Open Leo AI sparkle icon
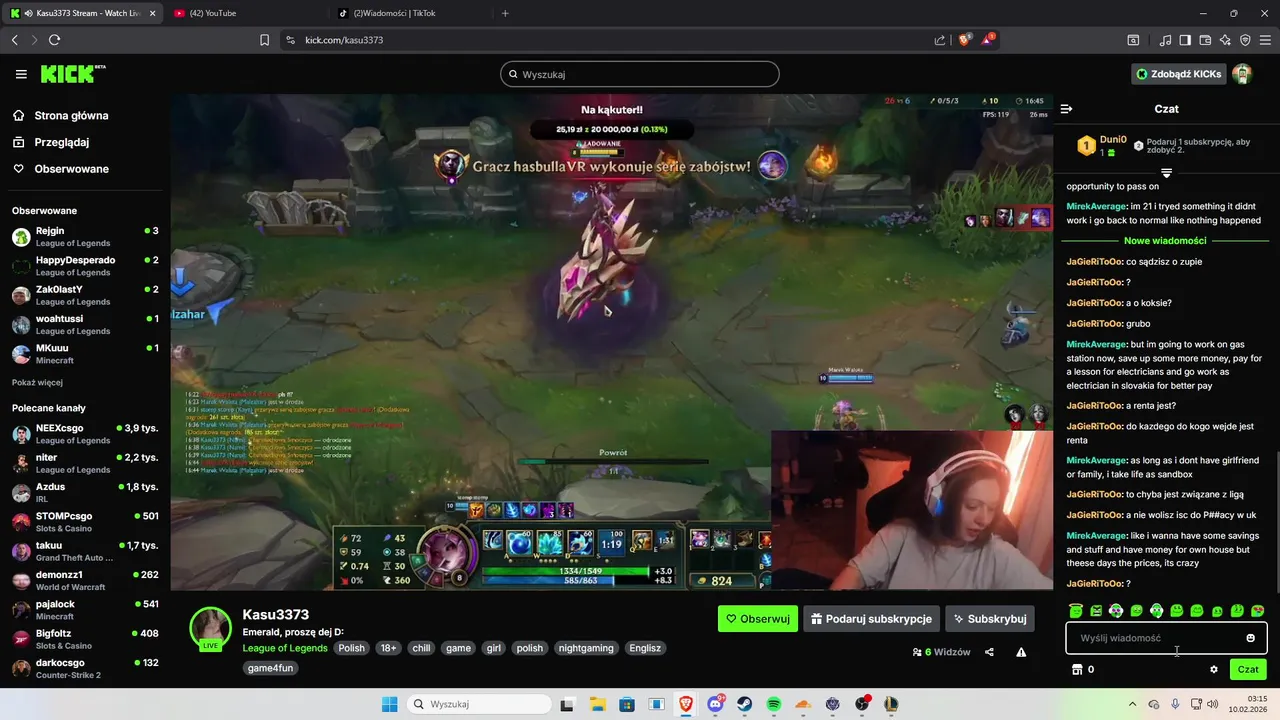Screen dimensions: 1280x720 point(1225,40)
